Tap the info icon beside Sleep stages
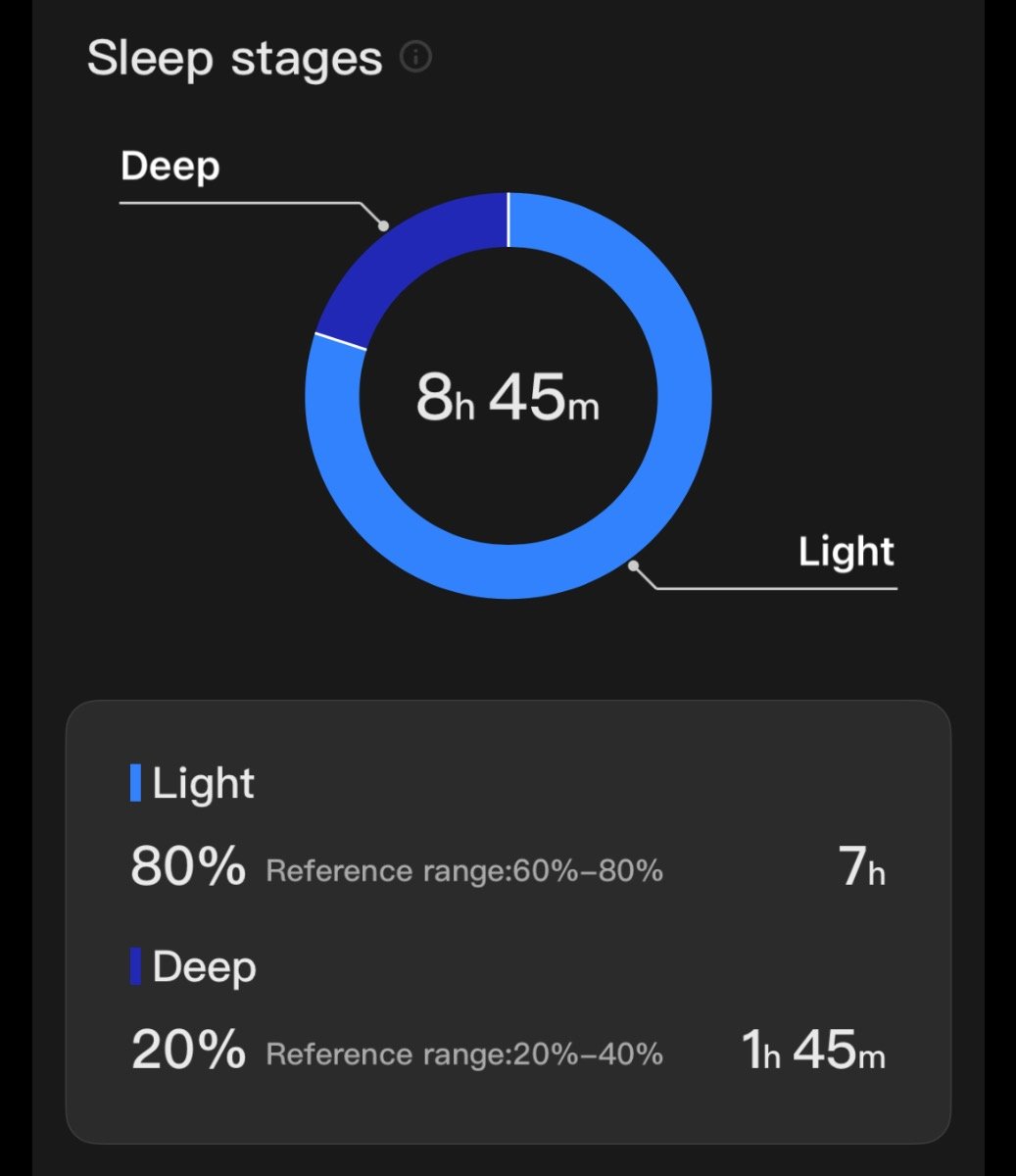The width and height of the screenshot is (1016, 1176). click(x=415, y=58)
